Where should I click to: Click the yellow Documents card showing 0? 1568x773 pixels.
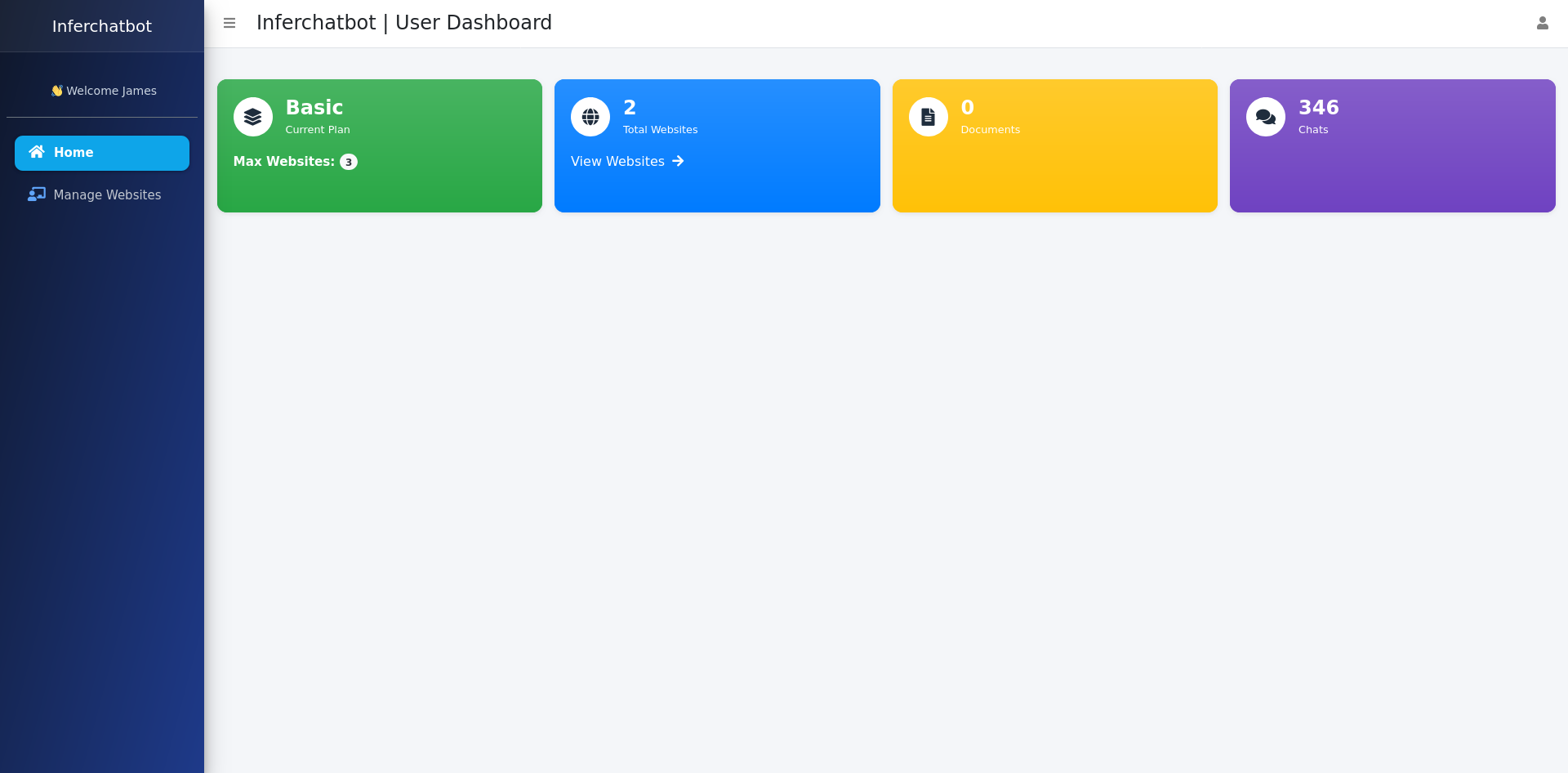click(x=1054, y=145)
